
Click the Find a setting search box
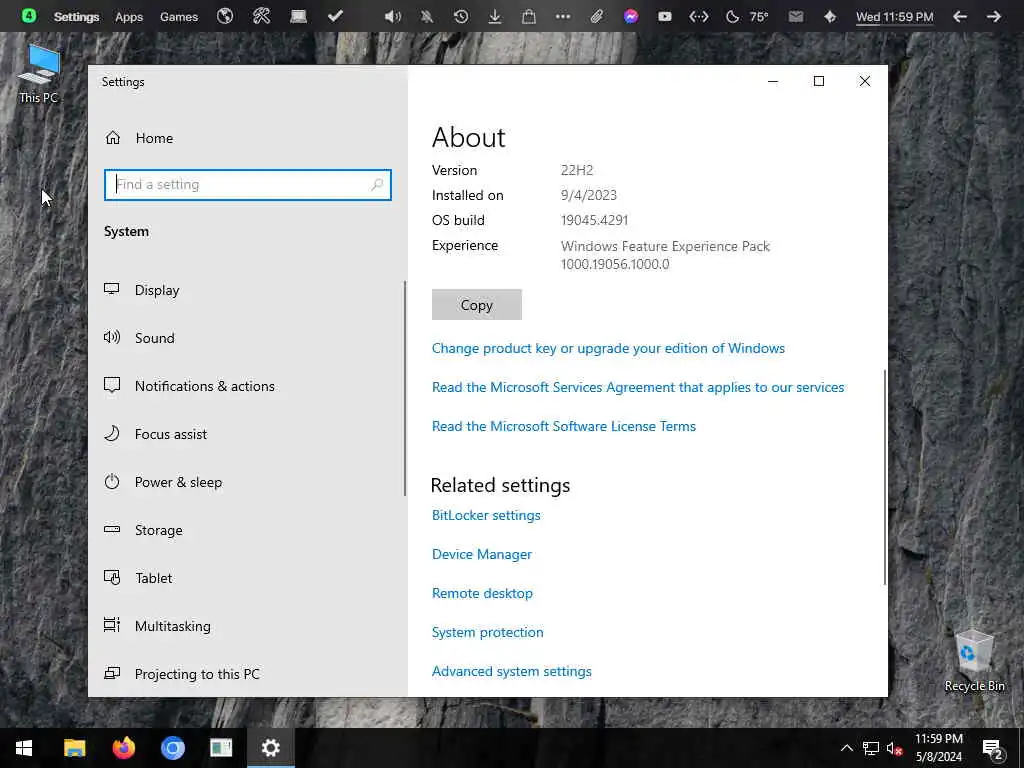[248, 185]
